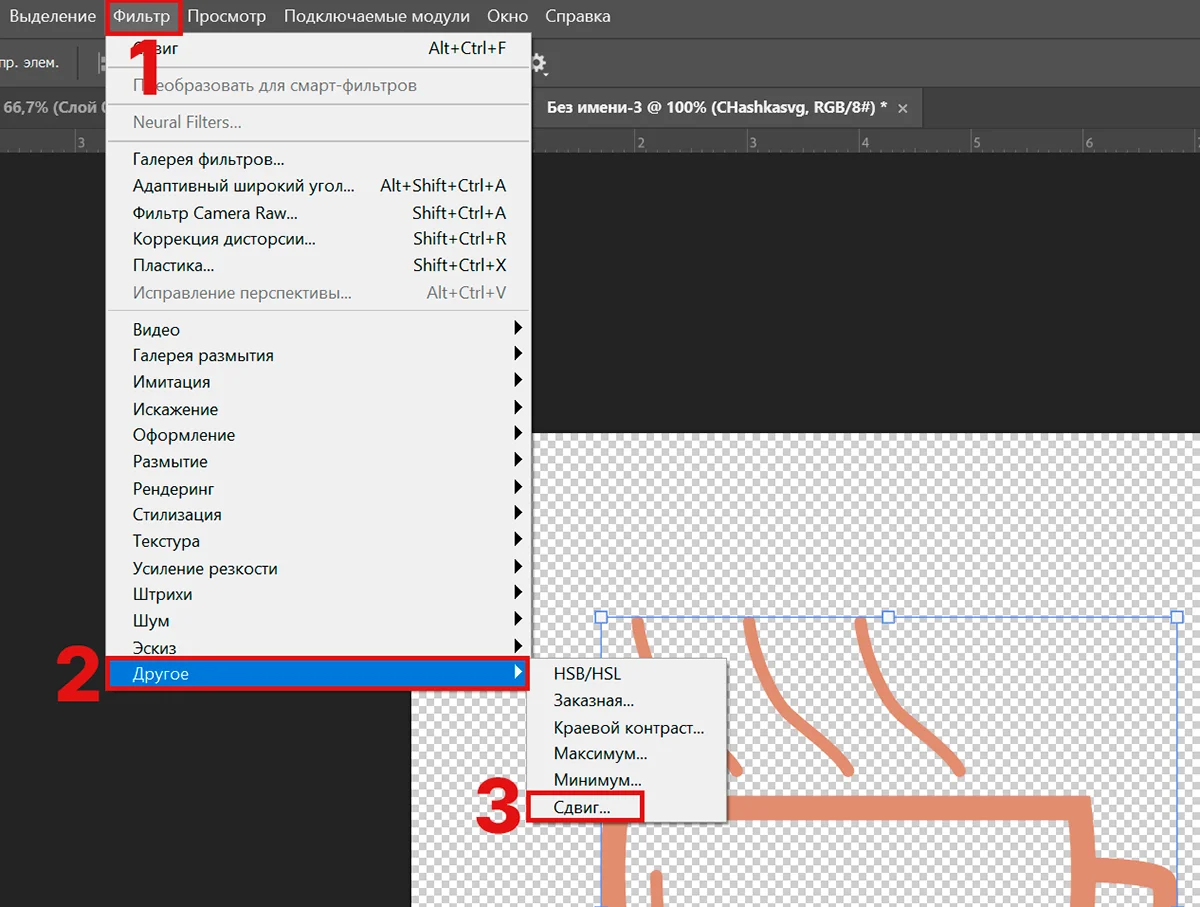
Task: Expand the Размытие submenu
Action: click(318, 461)
